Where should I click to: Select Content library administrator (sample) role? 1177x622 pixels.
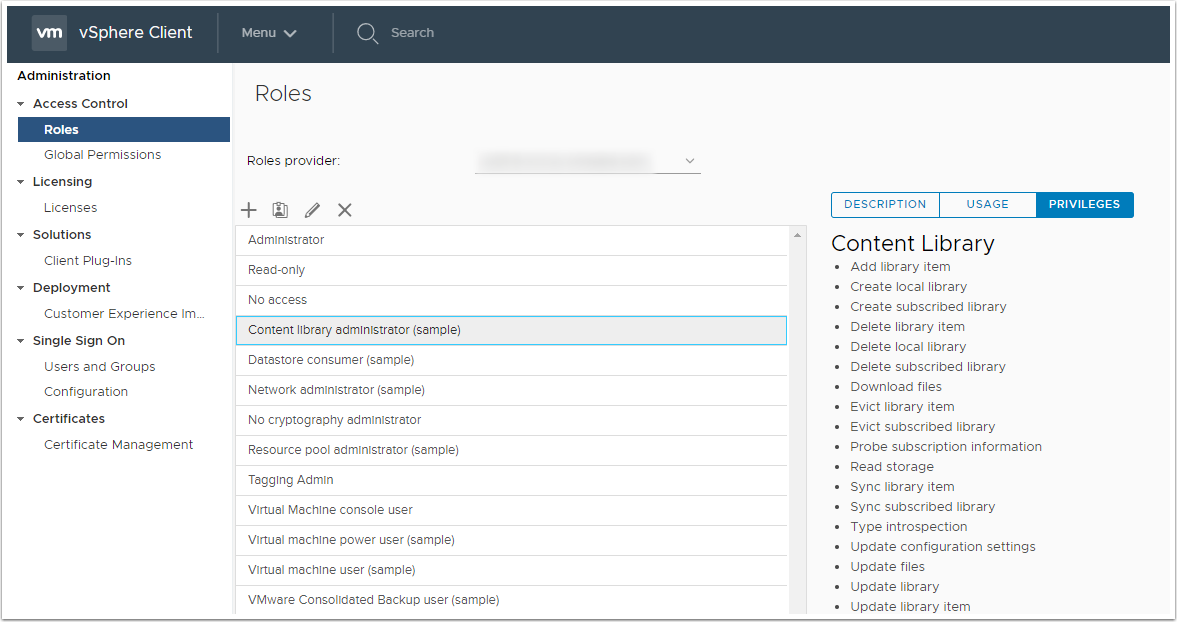(511, 330)
